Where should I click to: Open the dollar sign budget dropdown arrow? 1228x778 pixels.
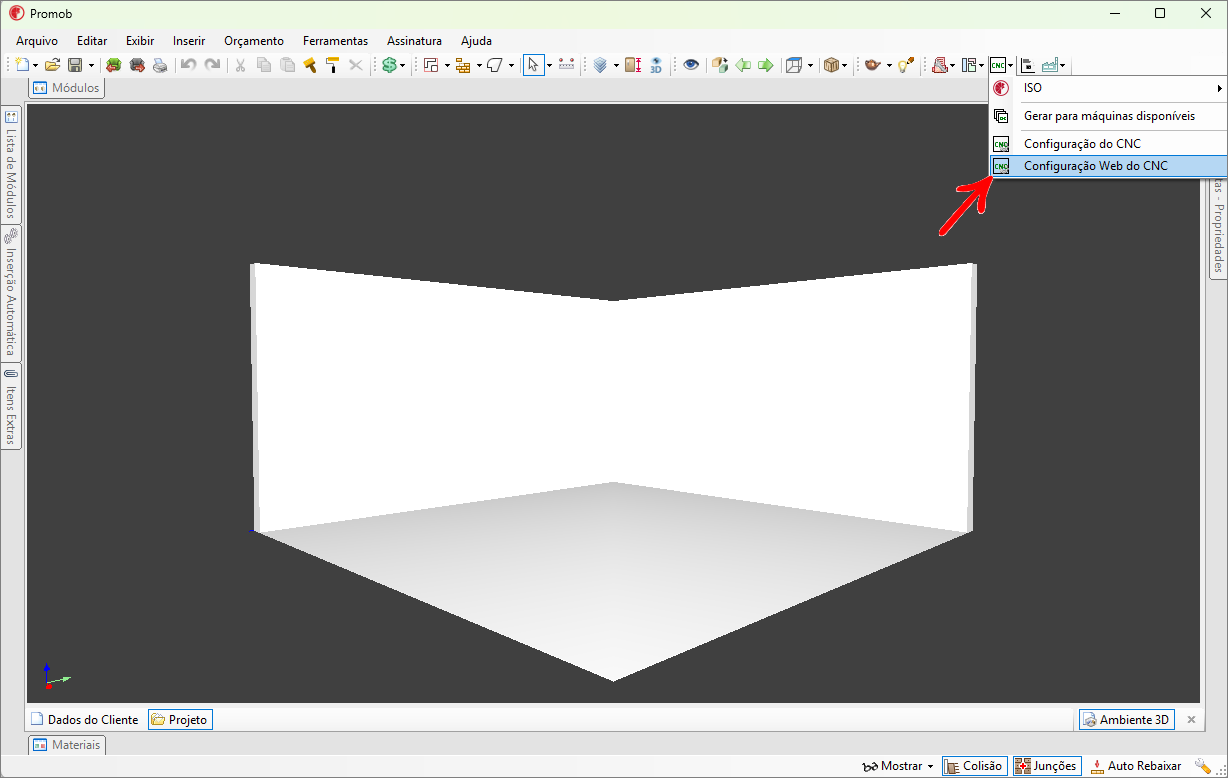pyautogui.click(x=403, y=66)
